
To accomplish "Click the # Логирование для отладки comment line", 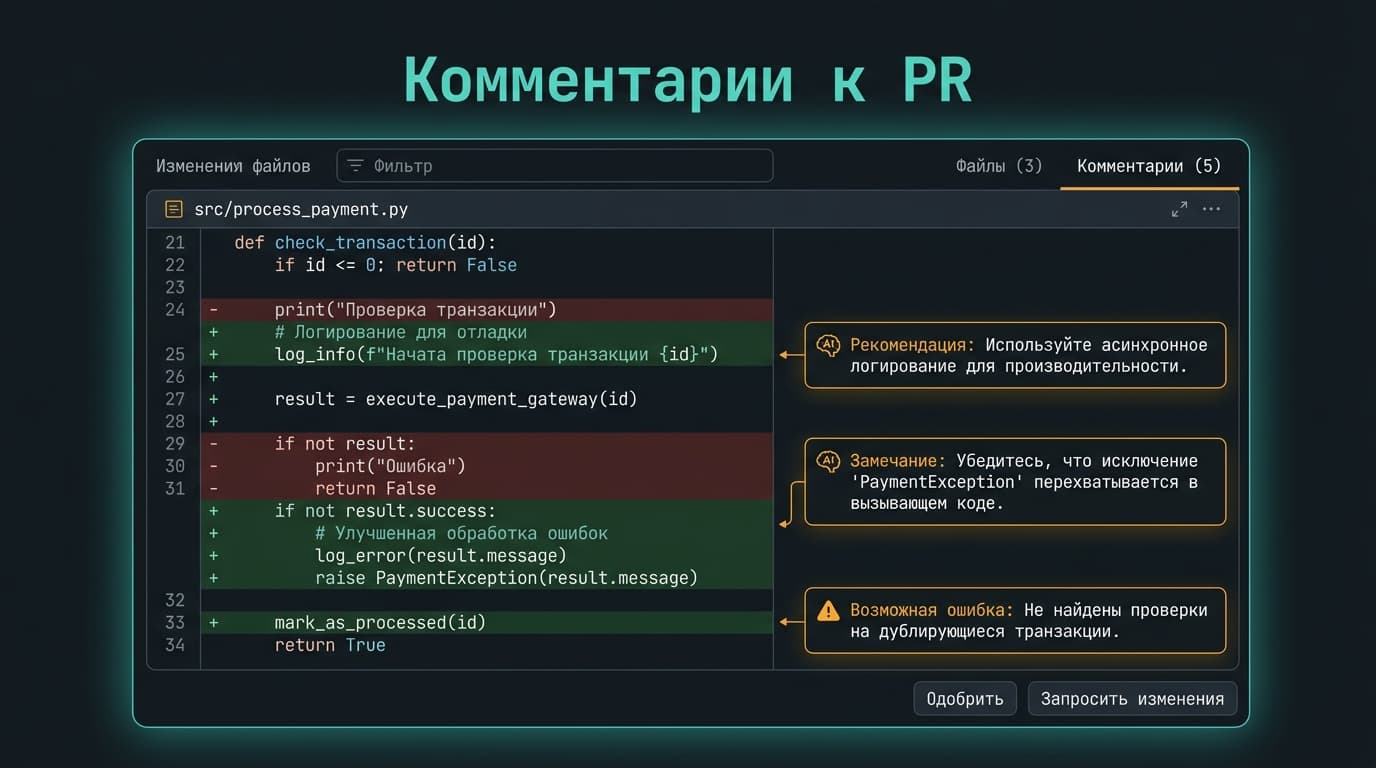I will [487, 332].
